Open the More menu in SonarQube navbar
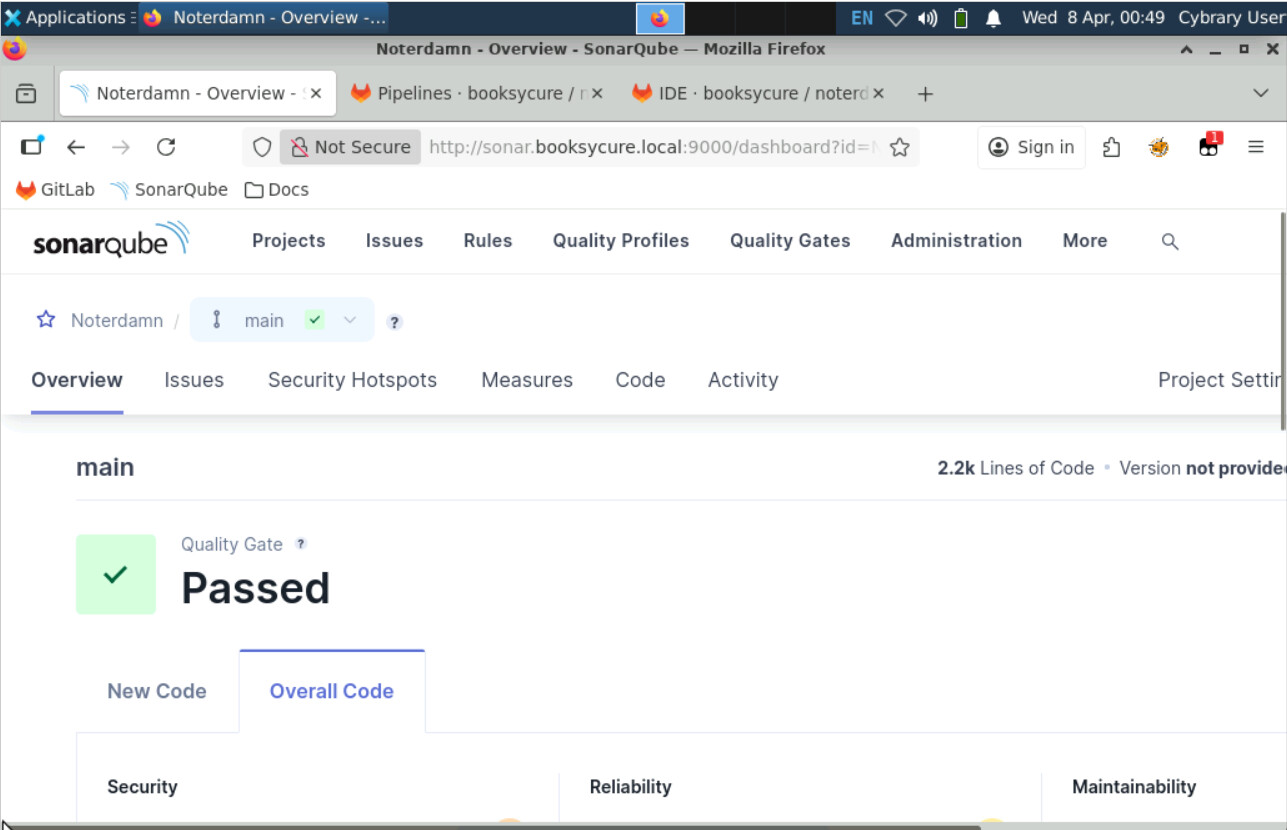1287x830 pixels. tap(1084, 241)
